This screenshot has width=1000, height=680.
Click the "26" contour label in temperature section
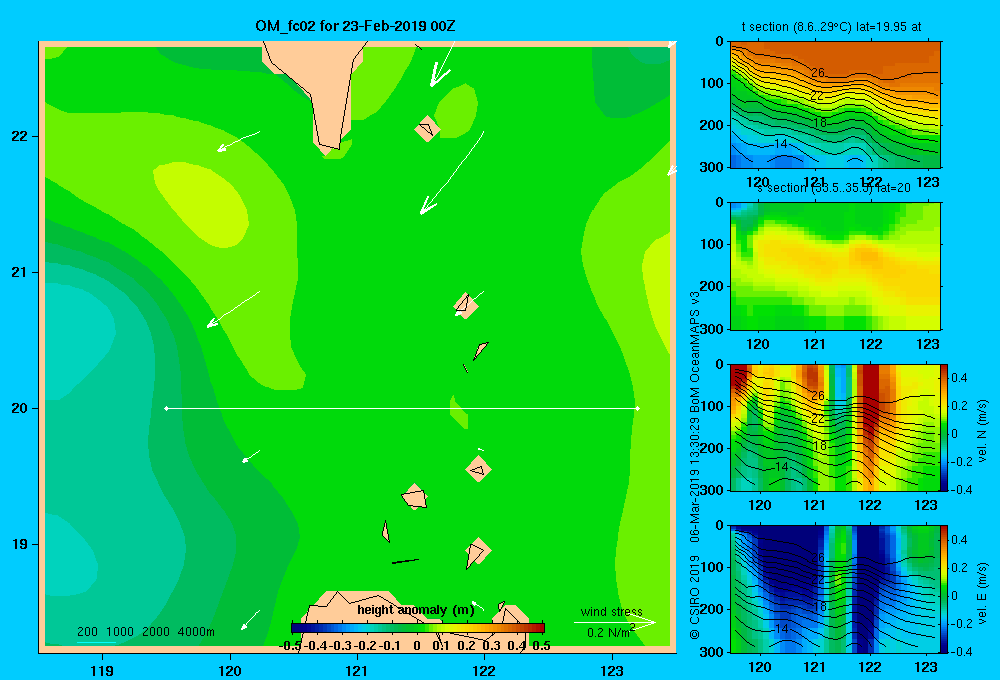818,73
